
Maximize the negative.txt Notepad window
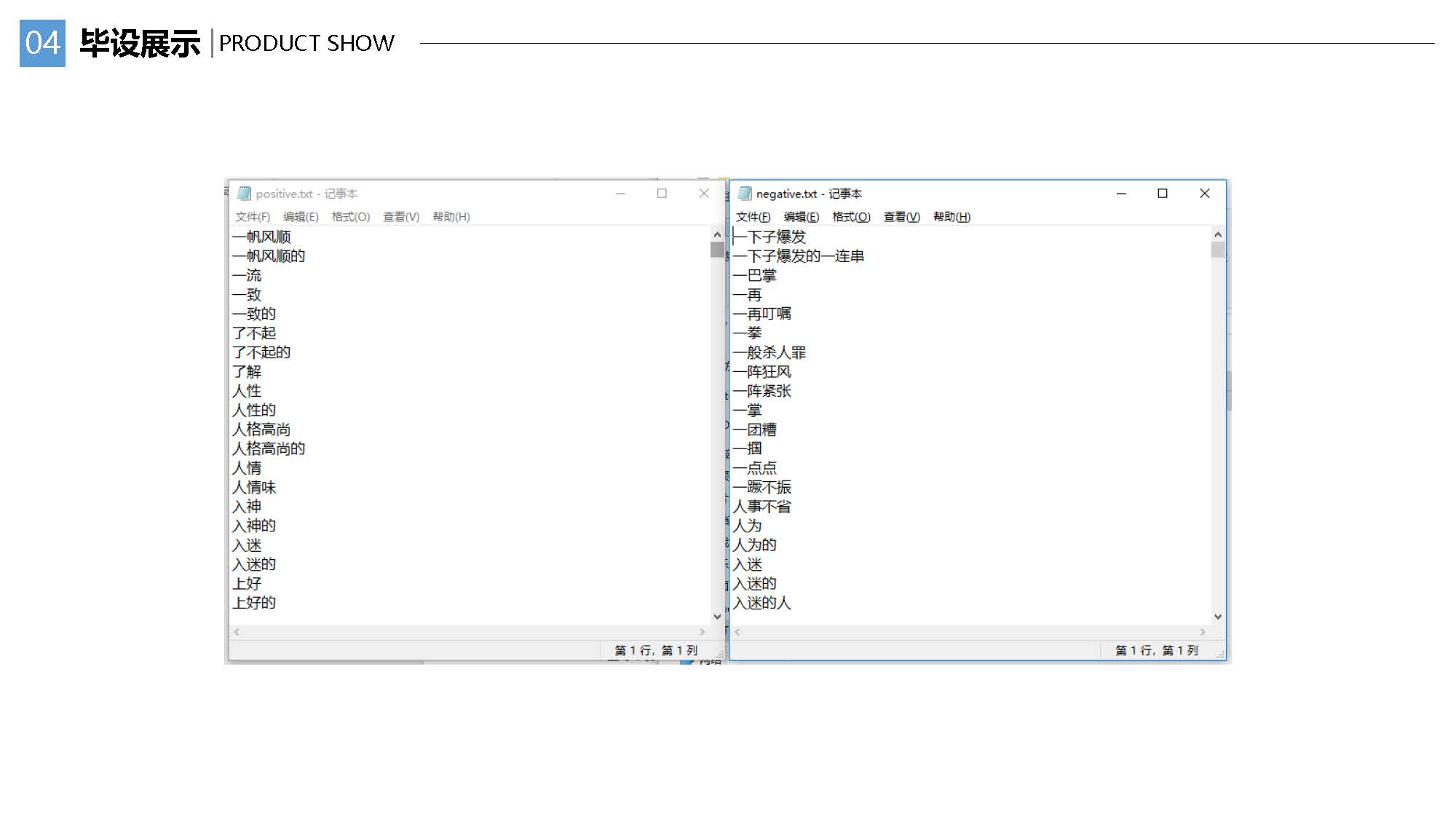1163,193
